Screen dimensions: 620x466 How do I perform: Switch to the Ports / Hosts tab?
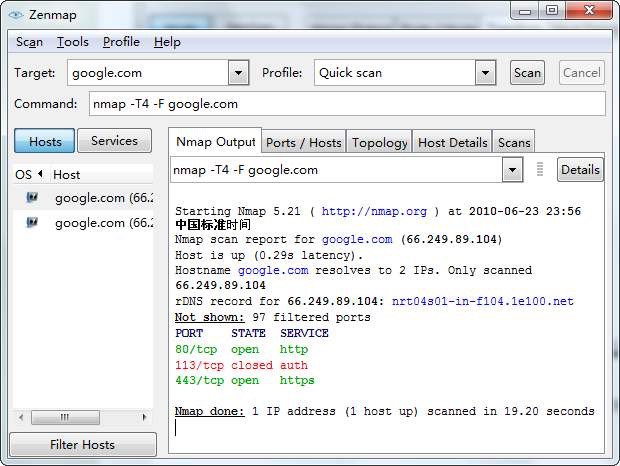pos(303,142)
